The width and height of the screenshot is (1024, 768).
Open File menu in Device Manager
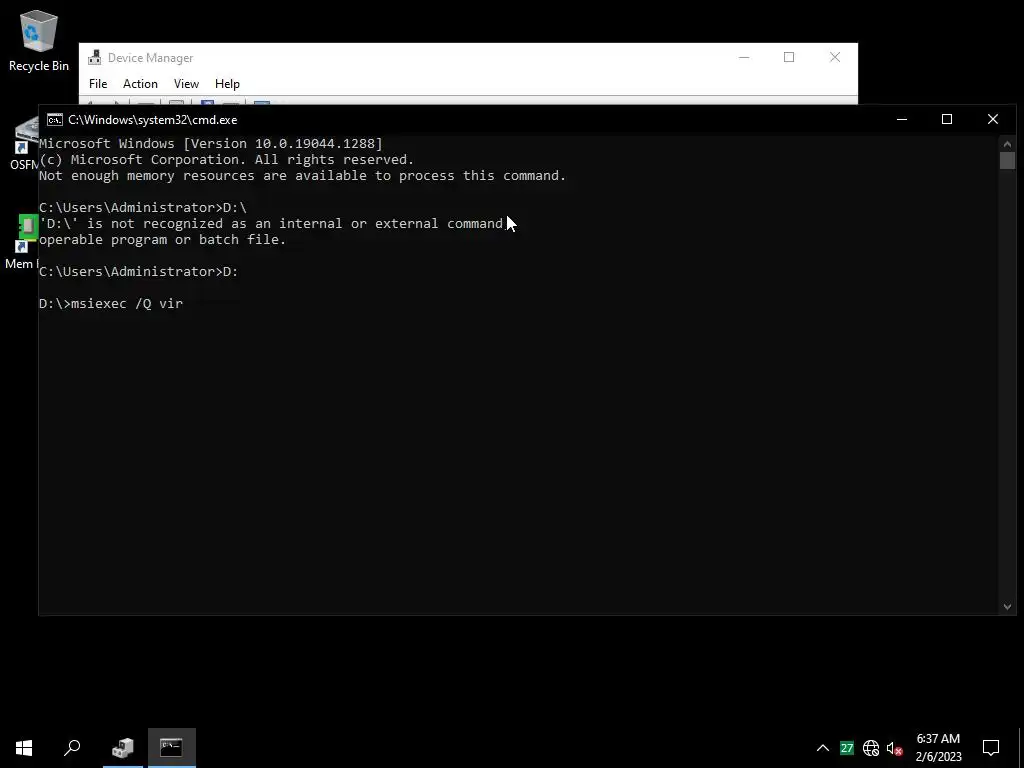tap(98, 84)
